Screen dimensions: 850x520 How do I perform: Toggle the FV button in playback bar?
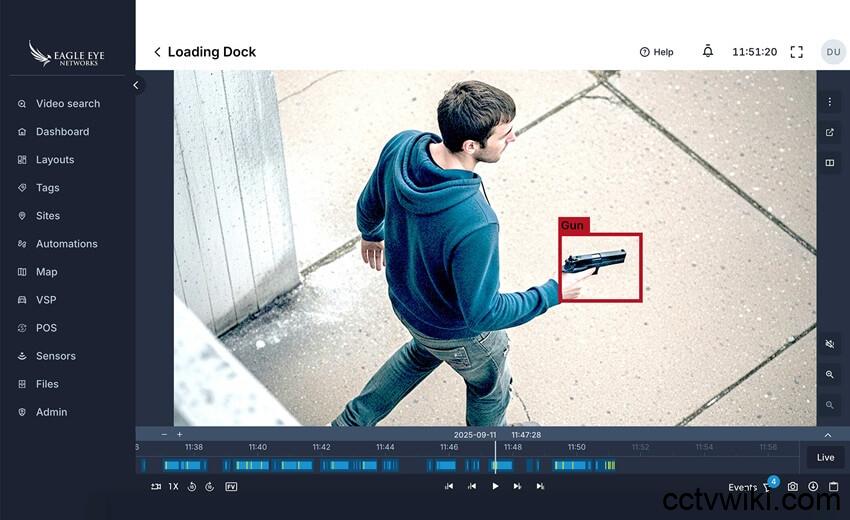231,487
